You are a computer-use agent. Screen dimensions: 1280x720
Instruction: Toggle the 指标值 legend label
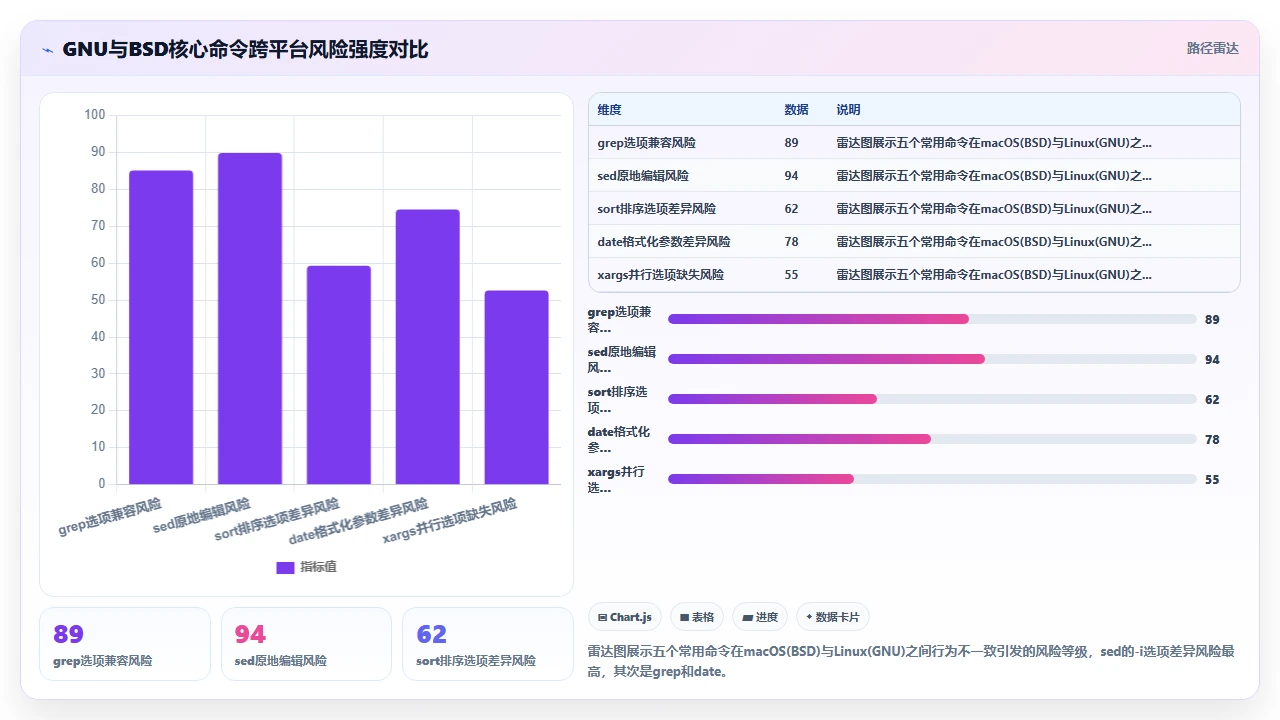click(x=318, y=567)
